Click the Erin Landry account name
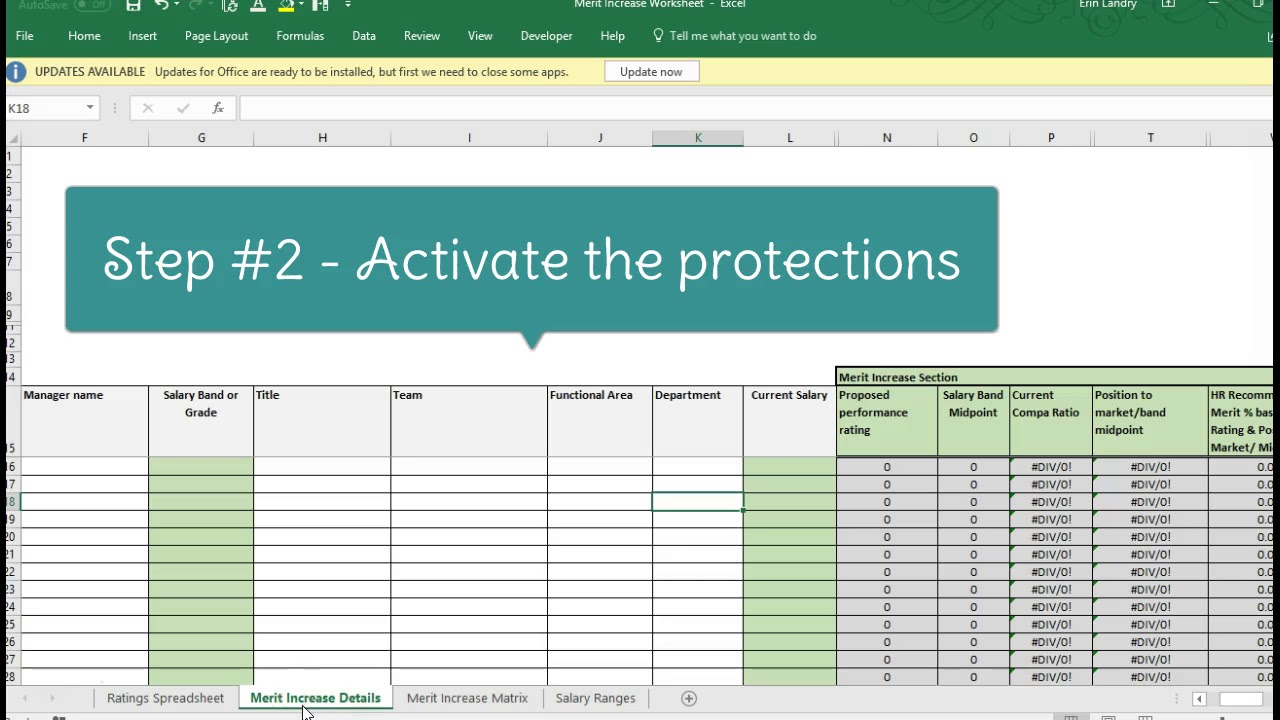The height and width of the screenshot is (720, 1280). [1108, 5]
